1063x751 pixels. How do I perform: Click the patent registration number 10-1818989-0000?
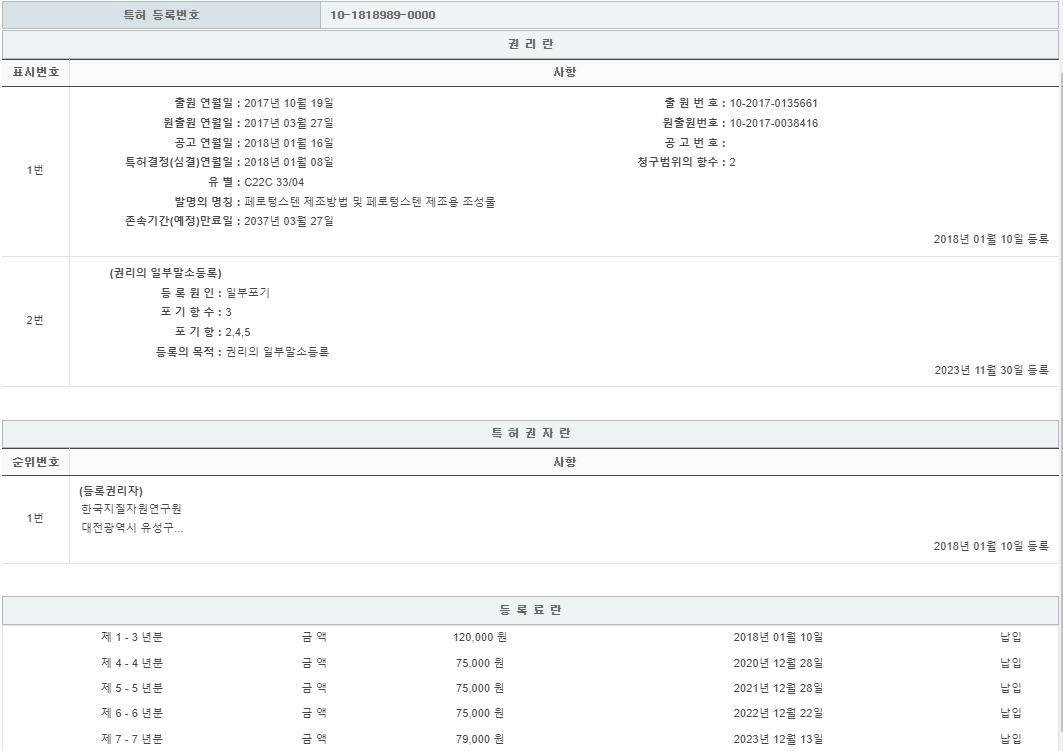382,15
